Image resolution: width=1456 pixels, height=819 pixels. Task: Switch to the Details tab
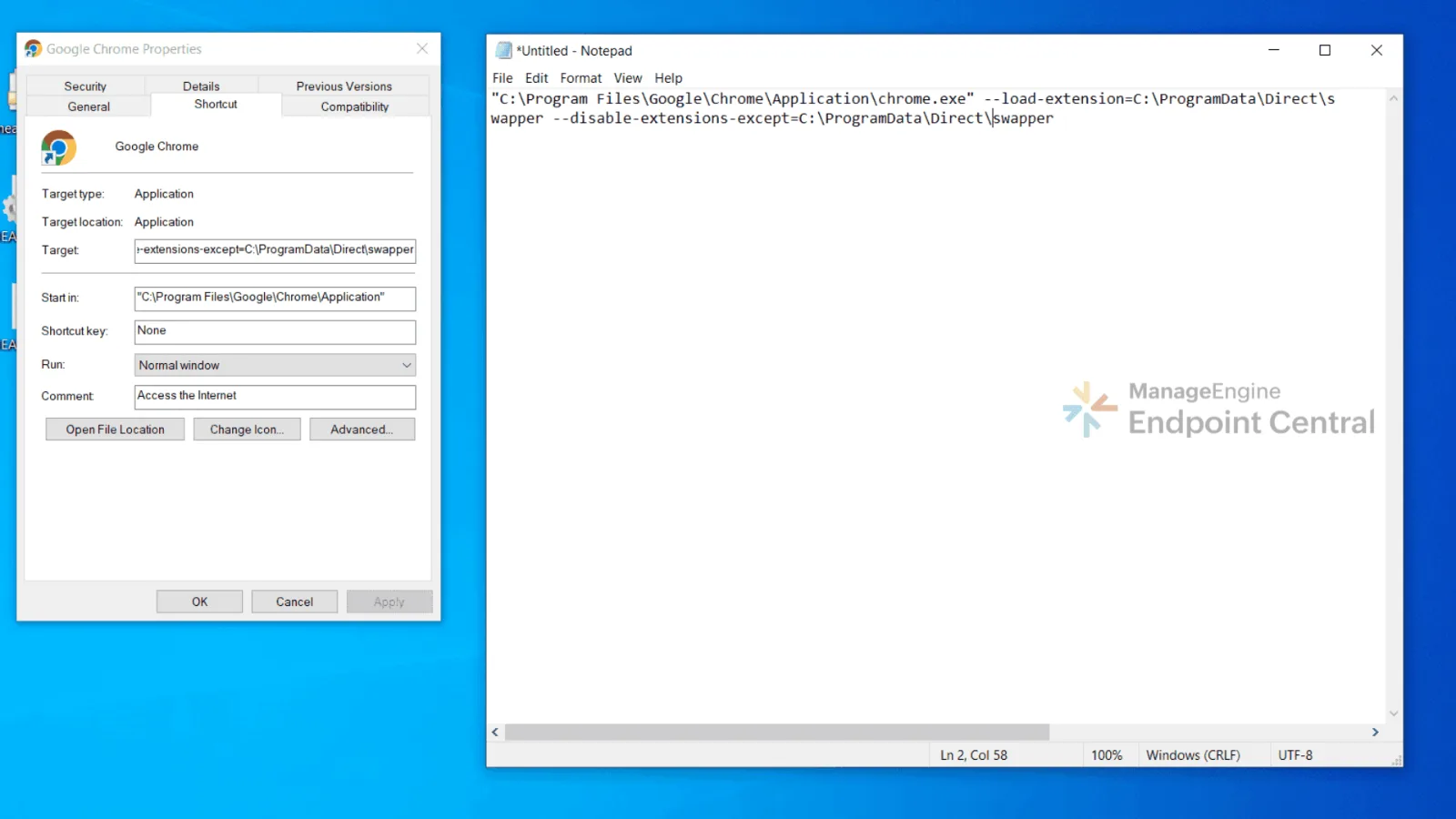201,86
